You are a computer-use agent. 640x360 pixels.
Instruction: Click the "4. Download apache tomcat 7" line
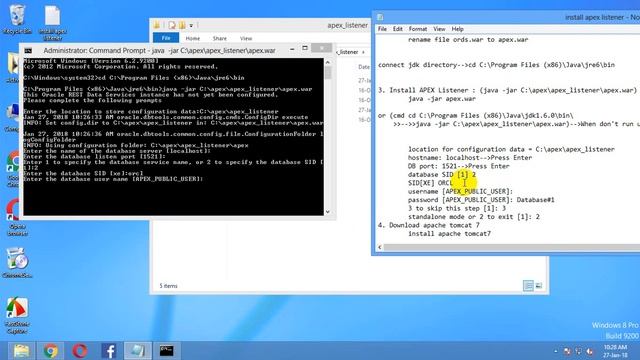click(429, 225)
